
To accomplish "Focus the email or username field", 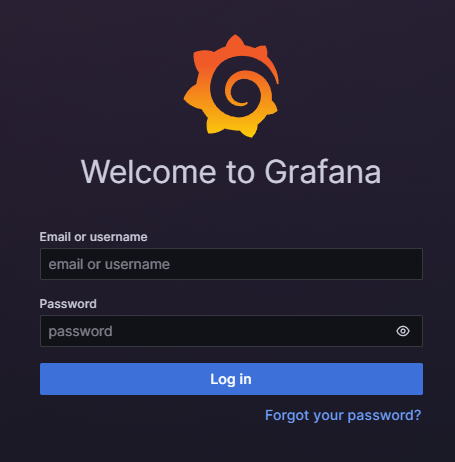I will (x=231, y=264).
